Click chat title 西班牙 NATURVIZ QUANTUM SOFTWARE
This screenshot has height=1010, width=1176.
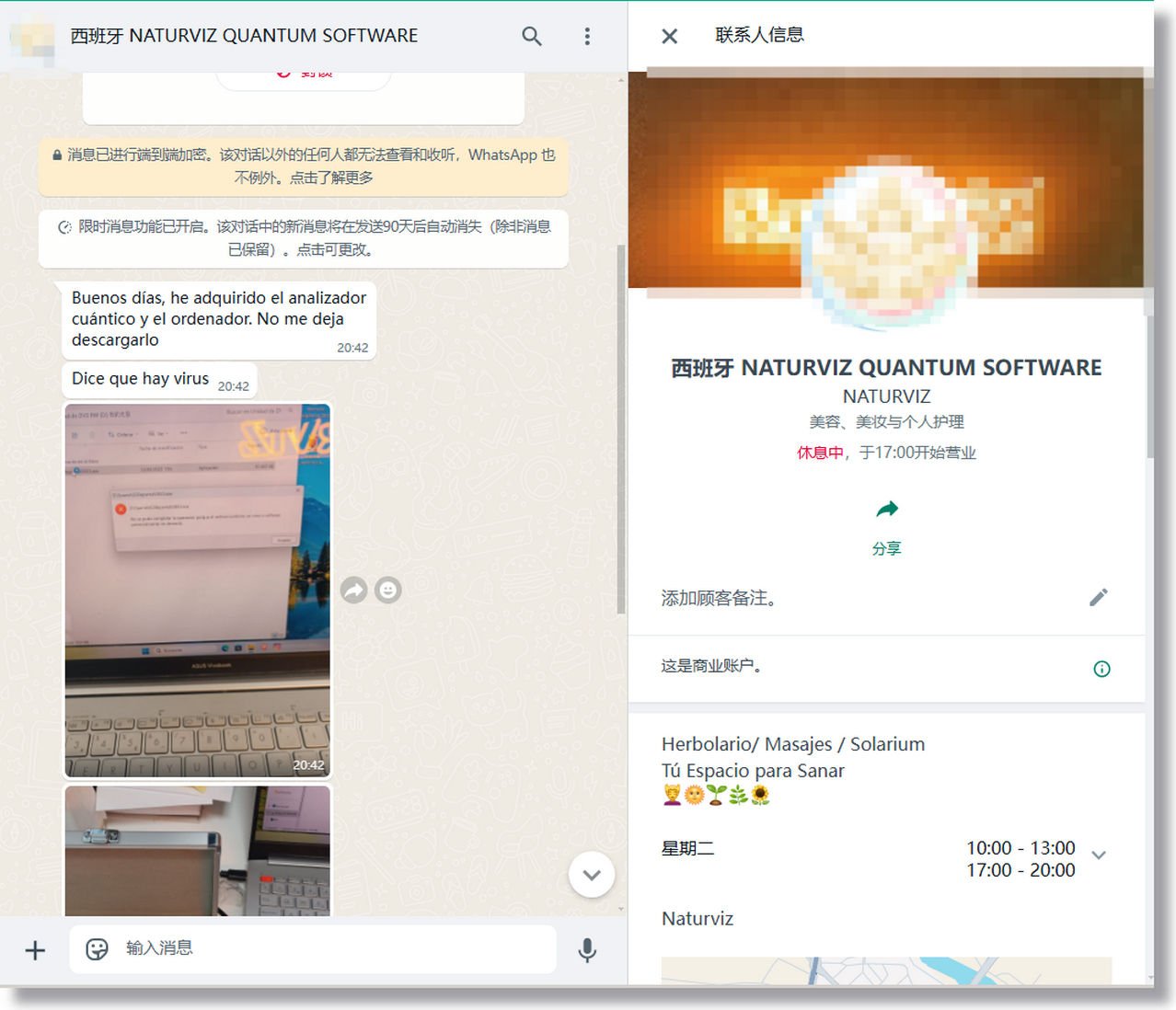pyautogui.click(x=244, y=36)
